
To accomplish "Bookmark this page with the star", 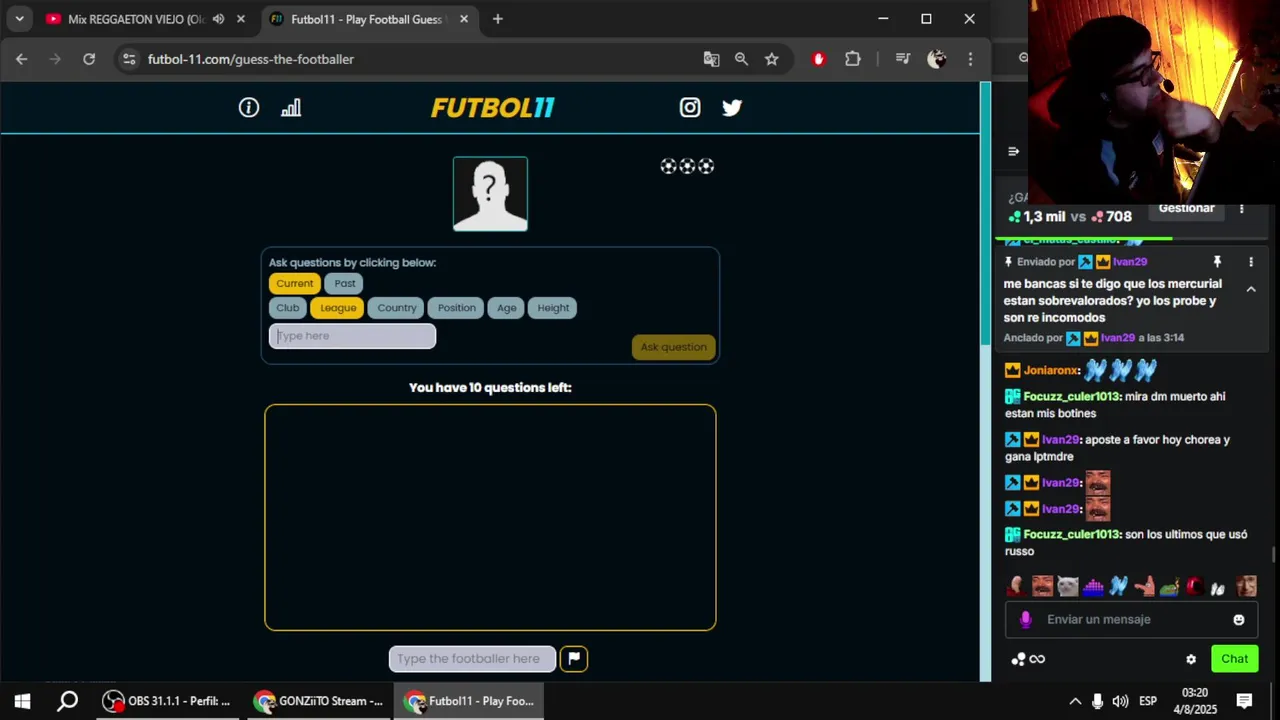I will pos(772,59).
